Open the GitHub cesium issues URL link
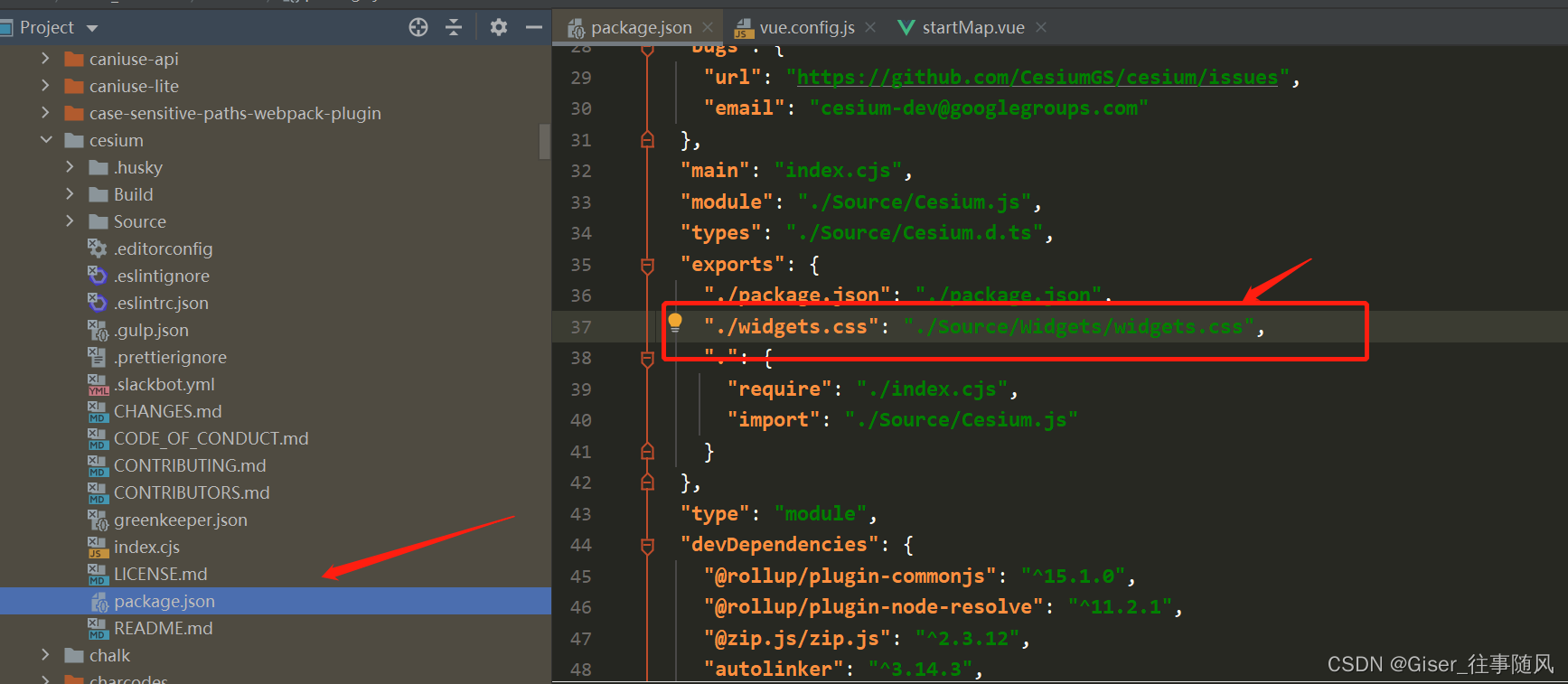Viewport: 1568px width, 684px height. [x=1038, y=78]
